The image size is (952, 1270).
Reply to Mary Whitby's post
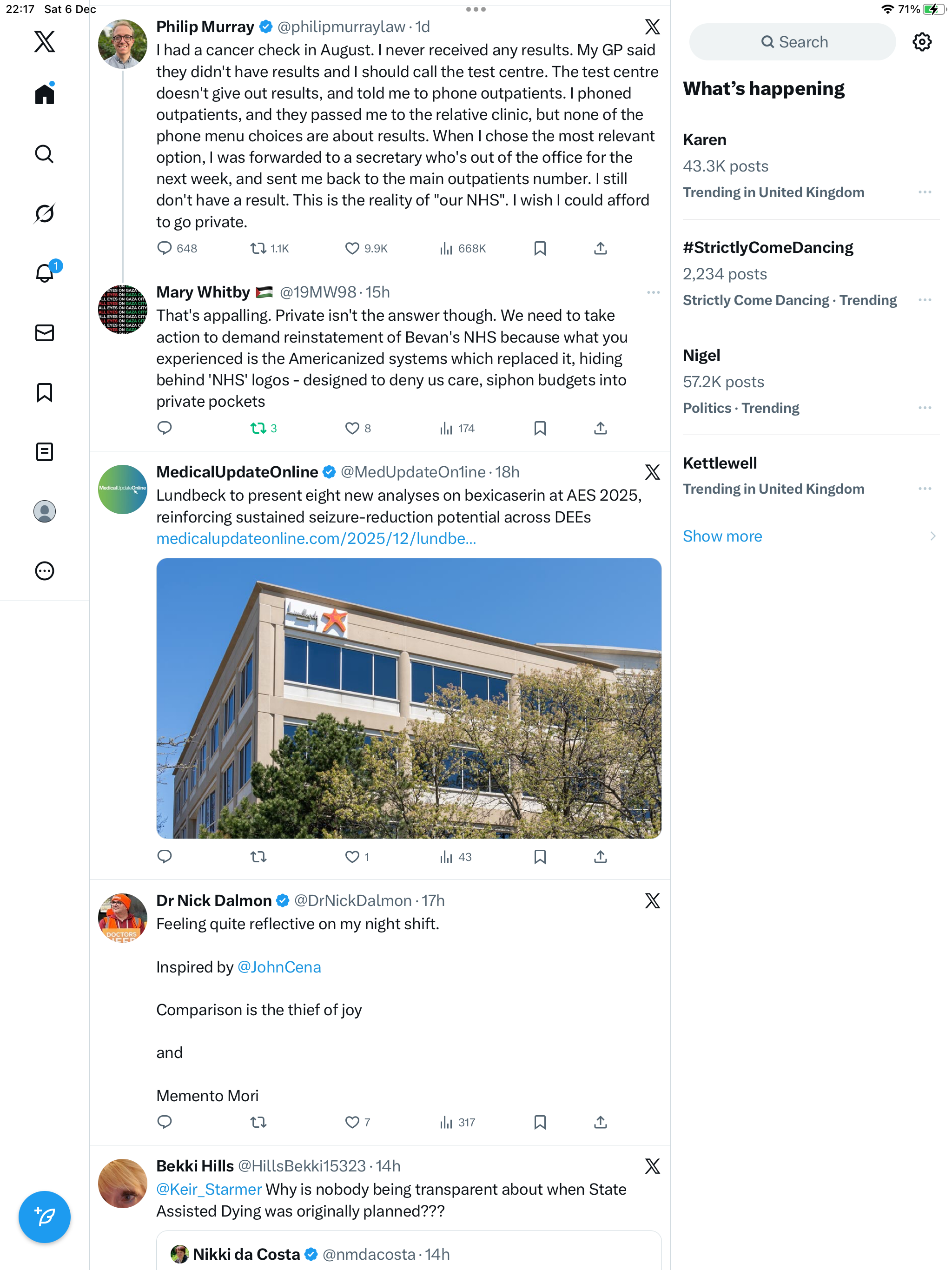pos(165,428)
